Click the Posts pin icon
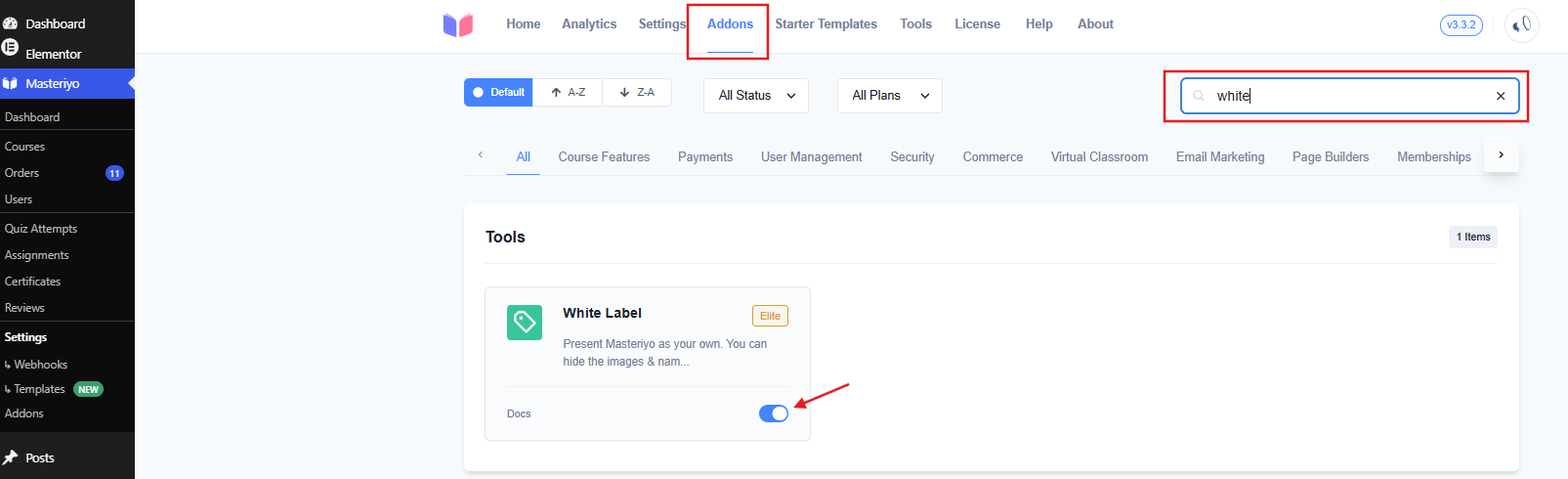 coord(11,457)
